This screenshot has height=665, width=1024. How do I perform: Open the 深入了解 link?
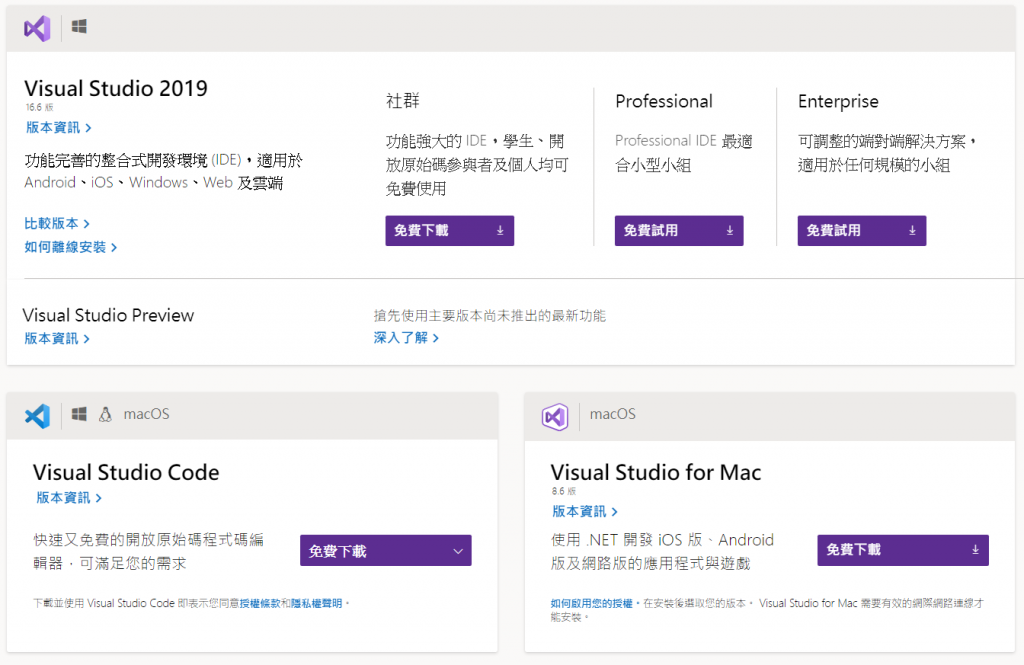(406, 338)
